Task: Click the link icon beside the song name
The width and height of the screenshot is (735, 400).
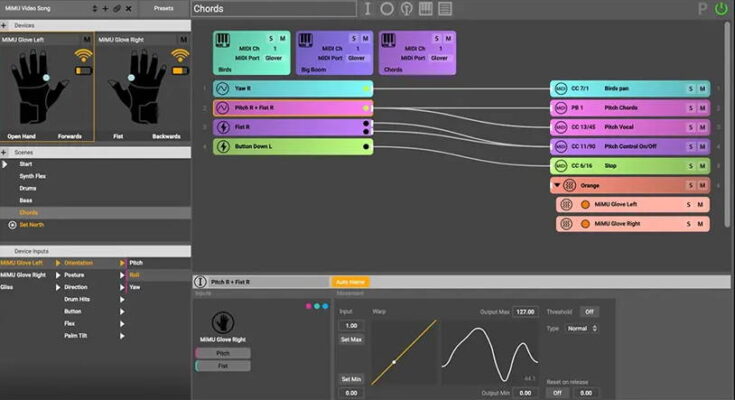Action: pos(116,8)
